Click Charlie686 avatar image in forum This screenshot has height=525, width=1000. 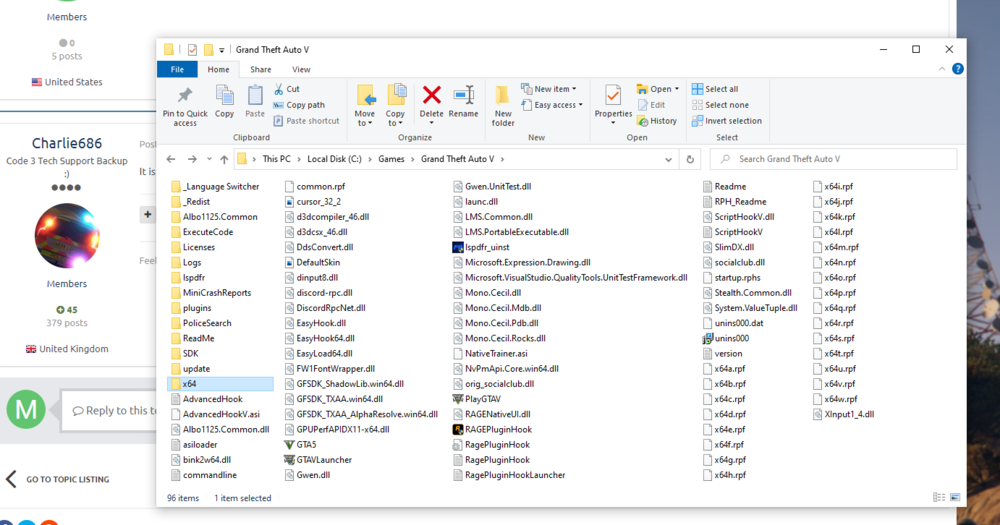click(x=67, y=235)
